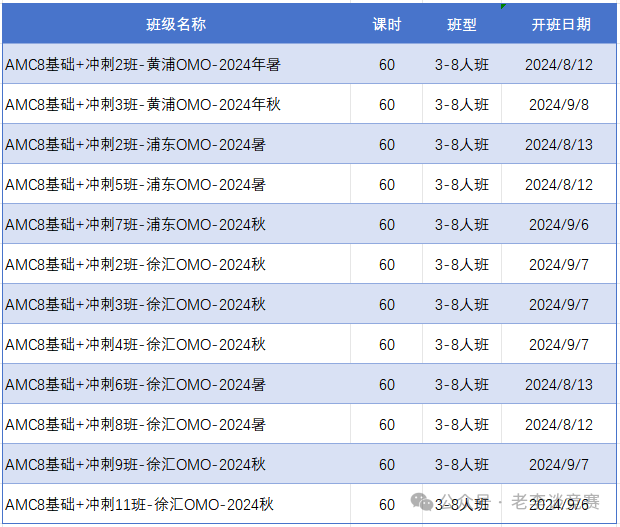This screenshot has height=527, width=620.
Task: Select cell AMC8基础+冲刺3班-黄浦OMO-2024年秋
Action: click(x=176, y=104)
